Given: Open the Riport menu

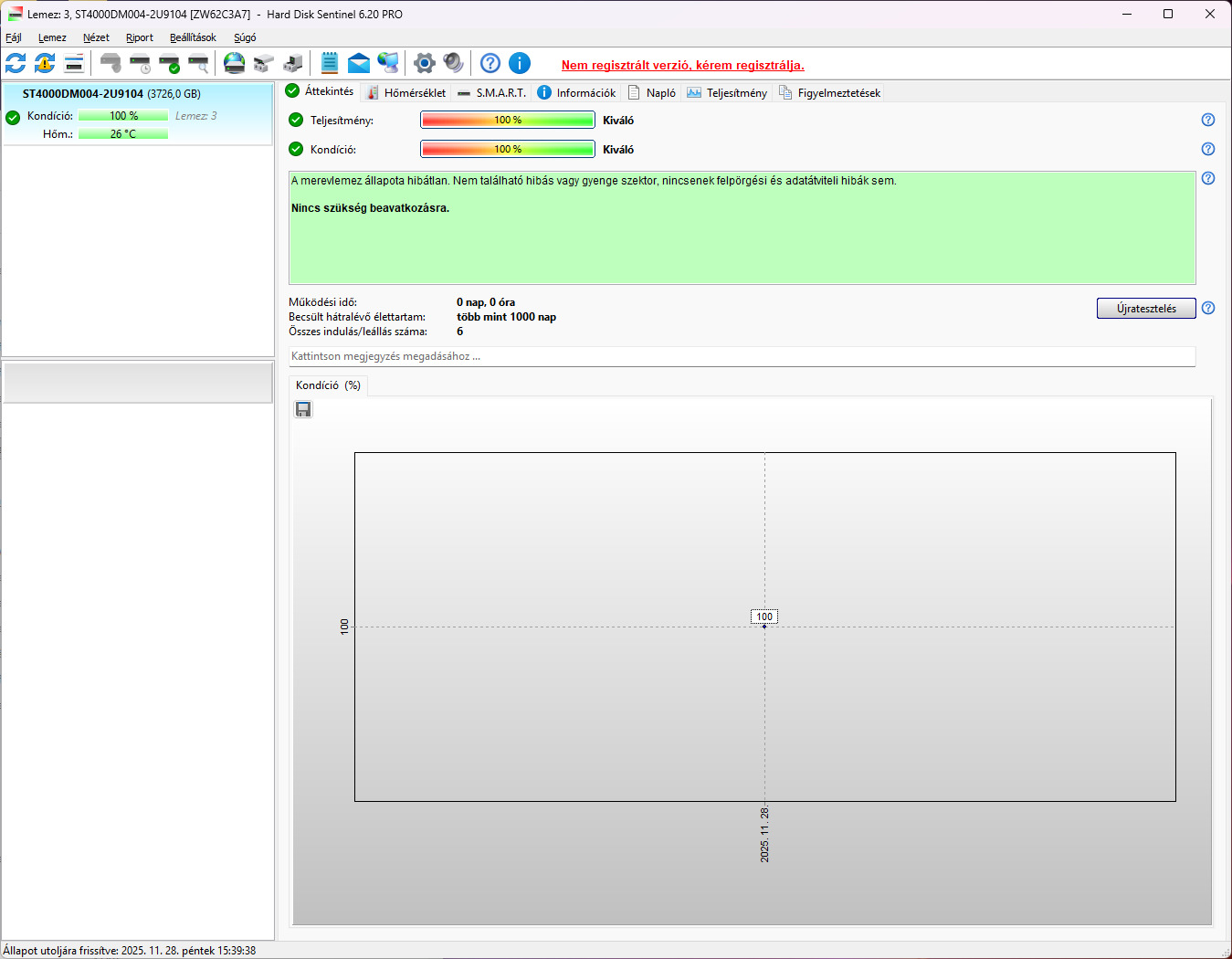Looking at the screenshot, I should [x=140, y=37].
